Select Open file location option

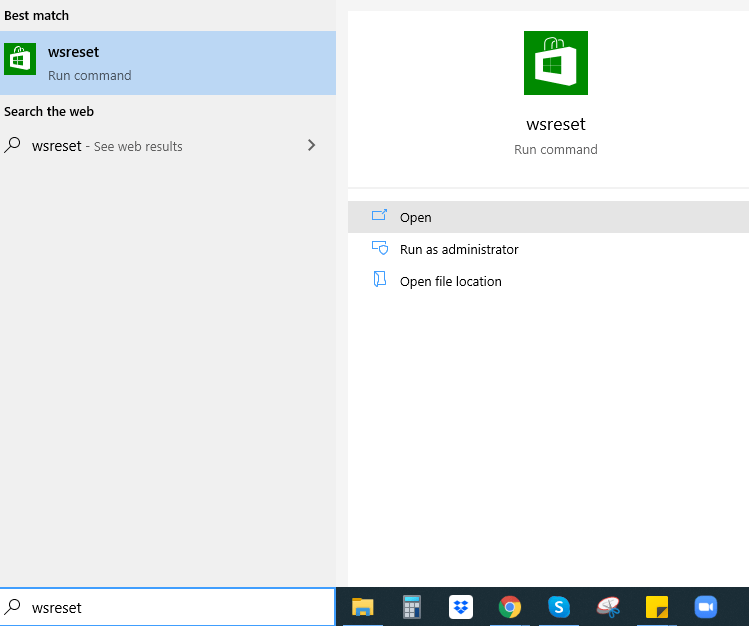coord(450,281)
